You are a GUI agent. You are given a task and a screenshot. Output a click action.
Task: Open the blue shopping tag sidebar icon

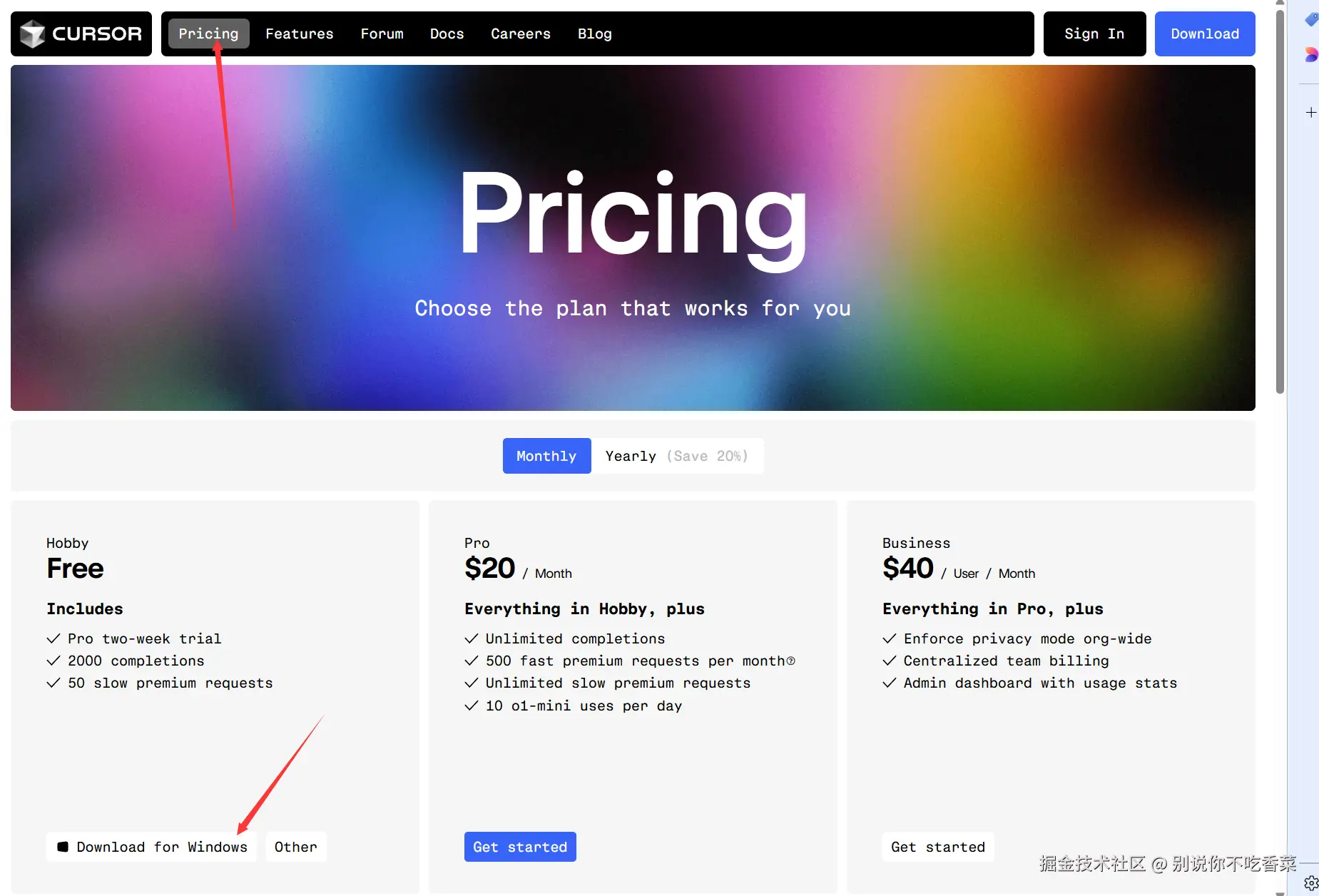coord(1311,20)
